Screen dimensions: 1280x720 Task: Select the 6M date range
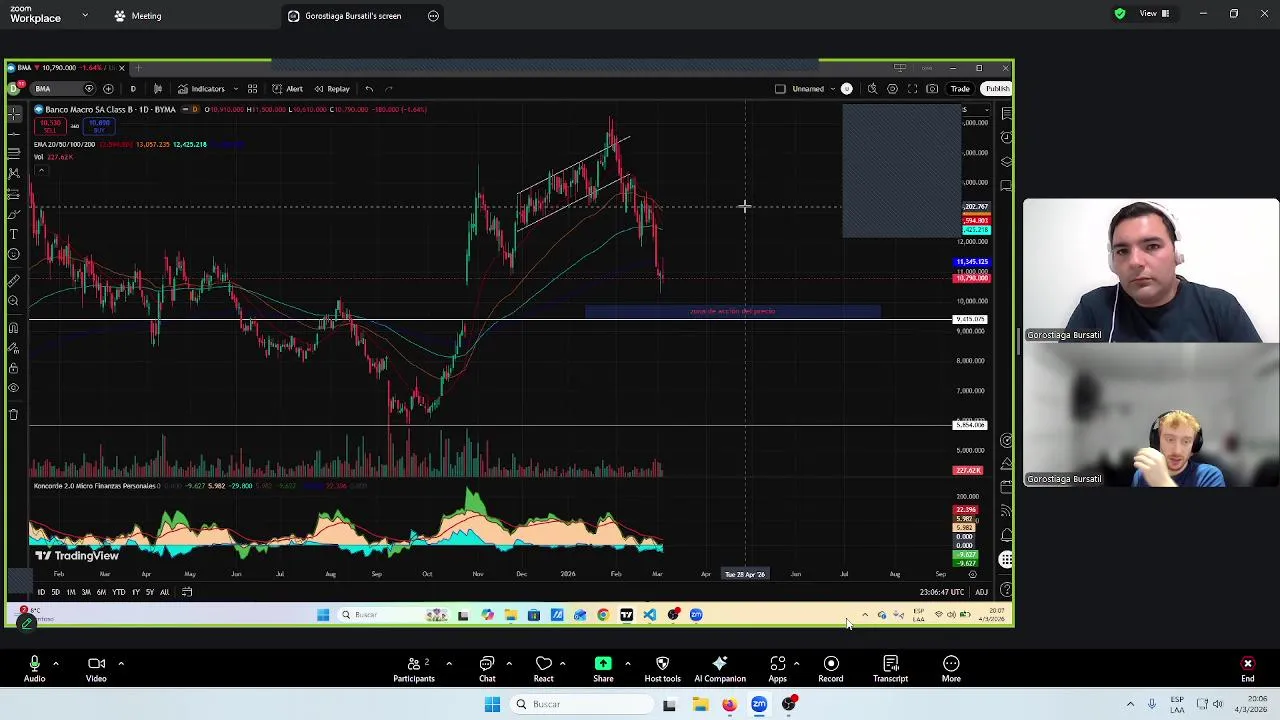(x=101, y=592)
